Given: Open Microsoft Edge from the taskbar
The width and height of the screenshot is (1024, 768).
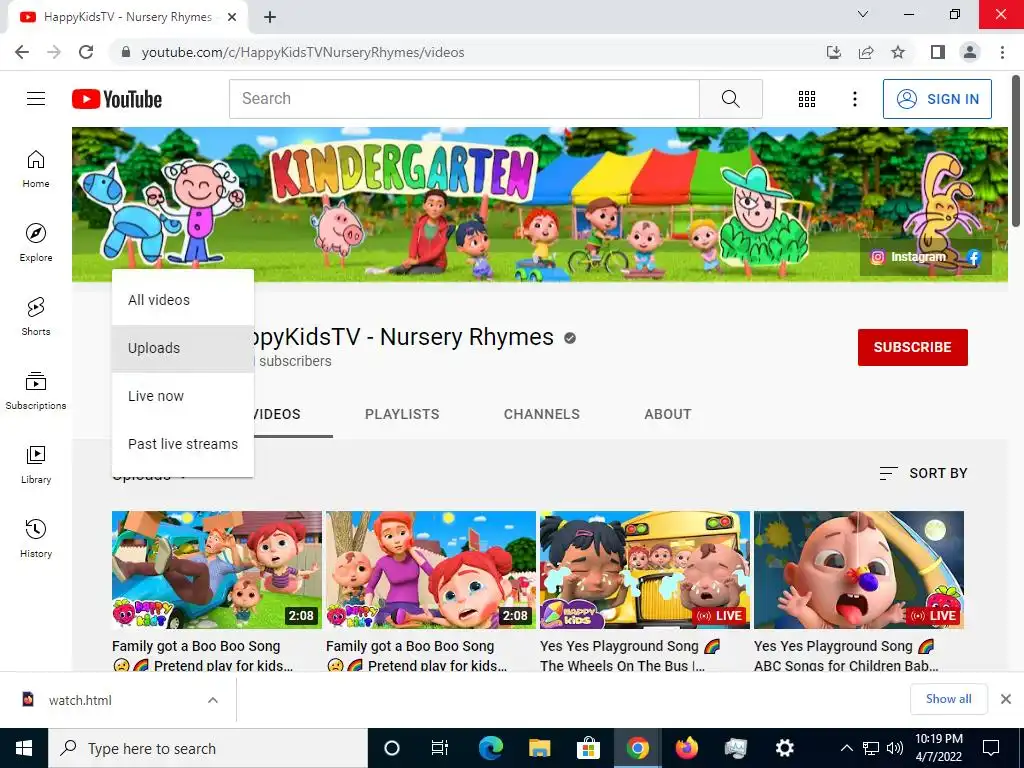Looking at the screenshot, I should coord(490,748).
